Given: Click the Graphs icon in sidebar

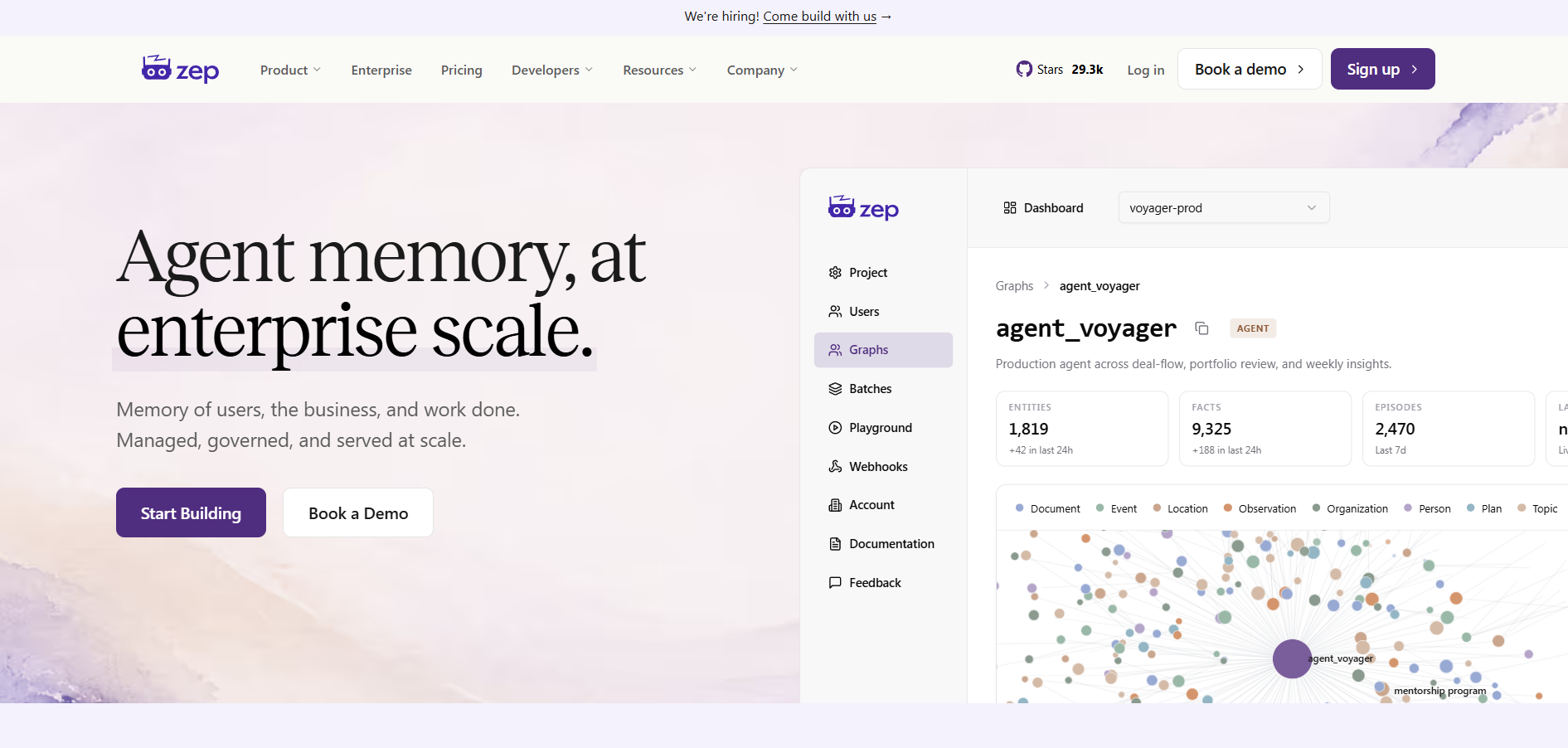Looking at the screenshot, I should tap(835, 350).
